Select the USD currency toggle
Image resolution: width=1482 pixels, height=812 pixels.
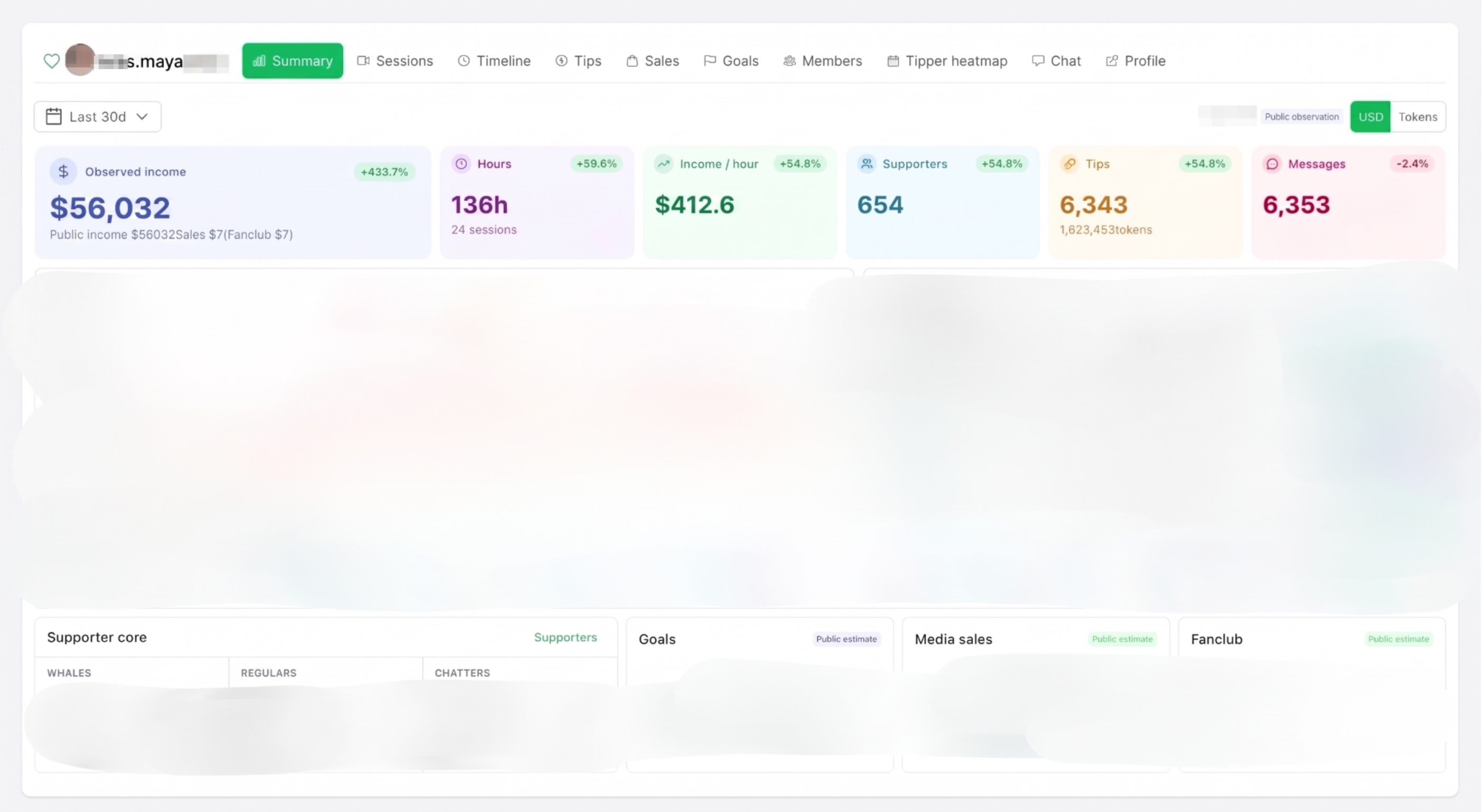[1370, 117]
